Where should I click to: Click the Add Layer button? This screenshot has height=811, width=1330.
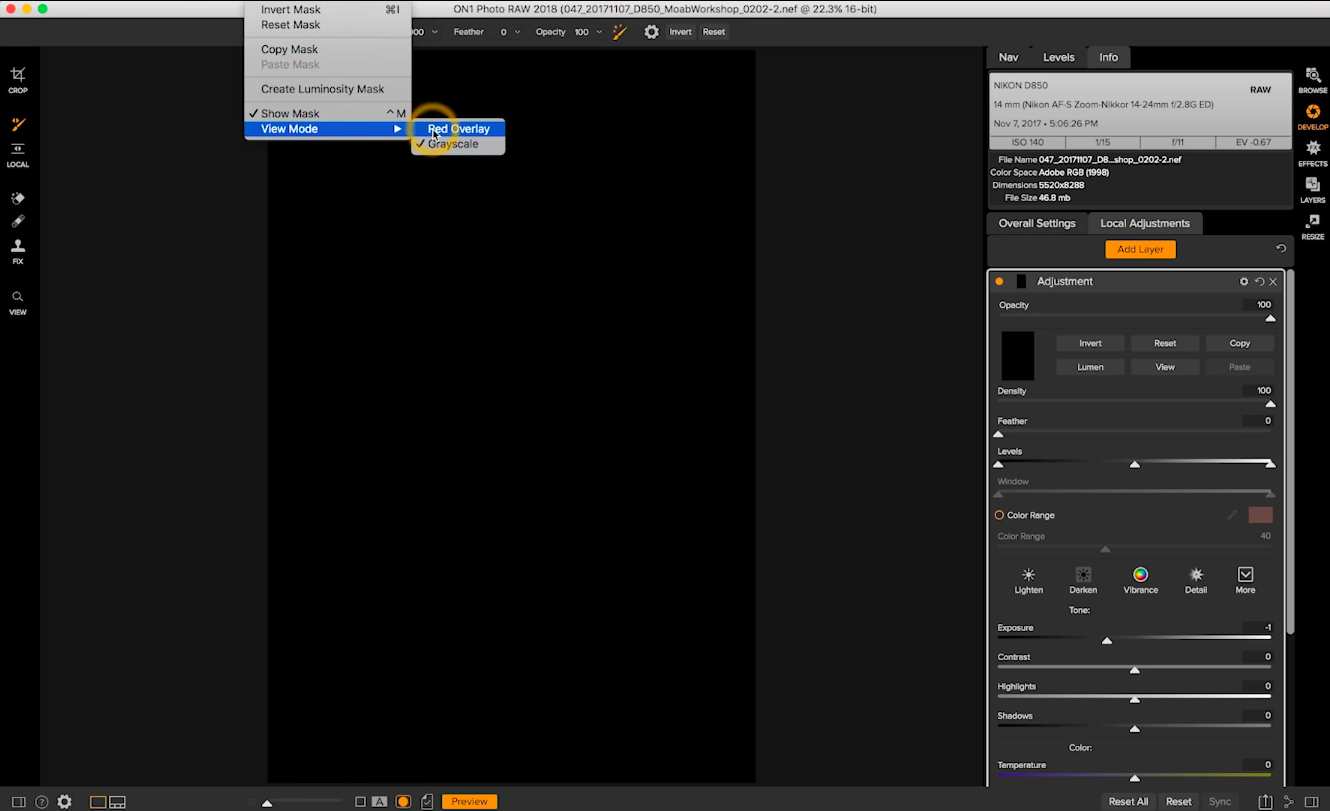pos(1140,249)
